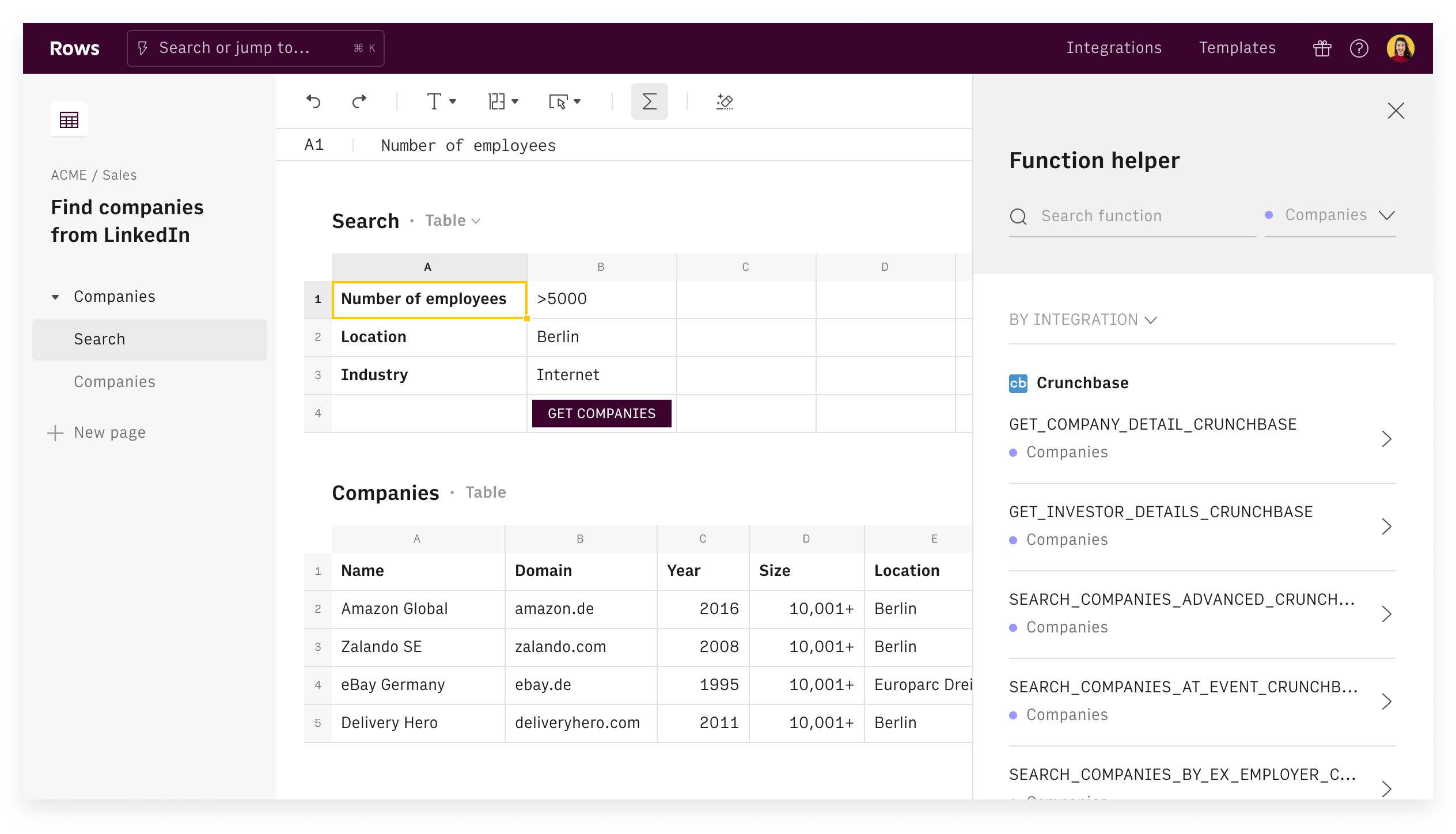Select the '>5000' cell
1456x834 pixels.
point(601,300)
